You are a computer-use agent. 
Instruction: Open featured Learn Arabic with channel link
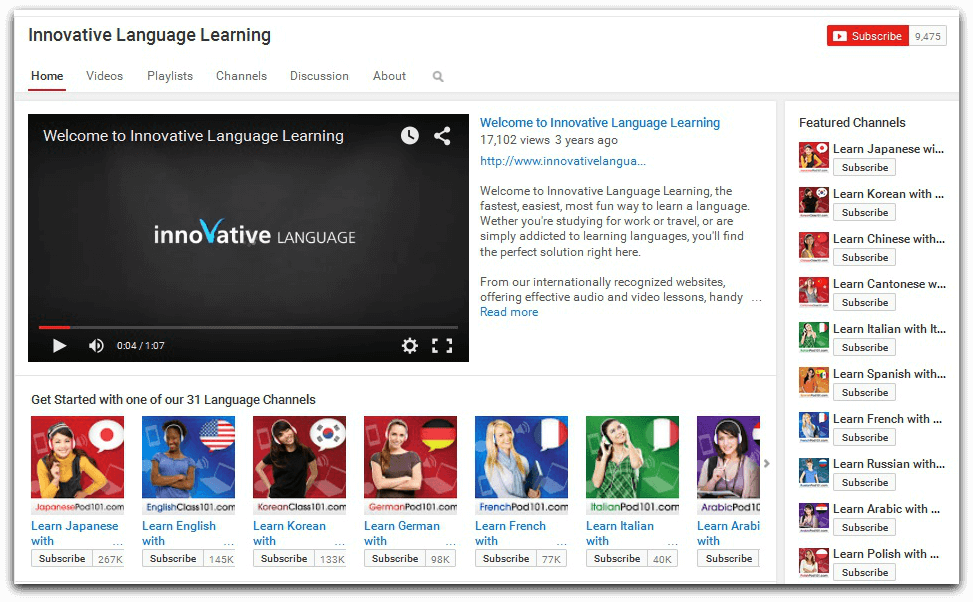click(x=886, y=509)
